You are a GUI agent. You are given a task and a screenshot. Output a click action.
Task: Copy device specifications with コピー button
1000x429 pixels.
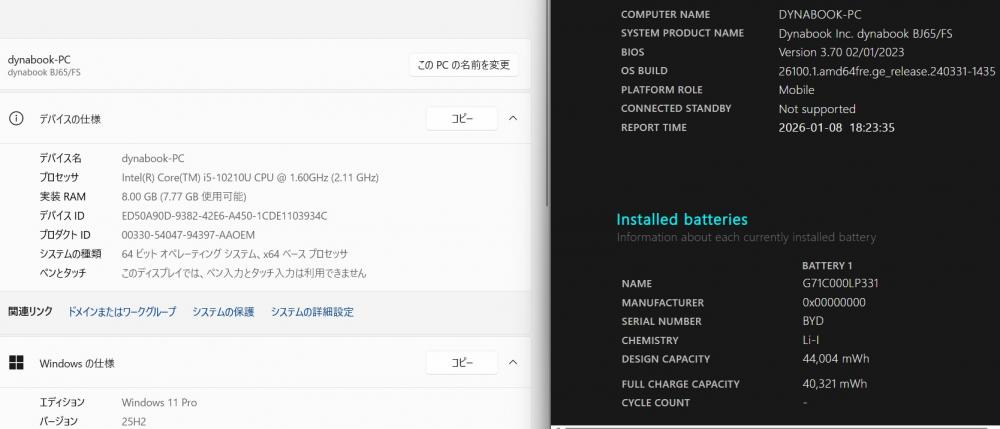pos(462,119)
